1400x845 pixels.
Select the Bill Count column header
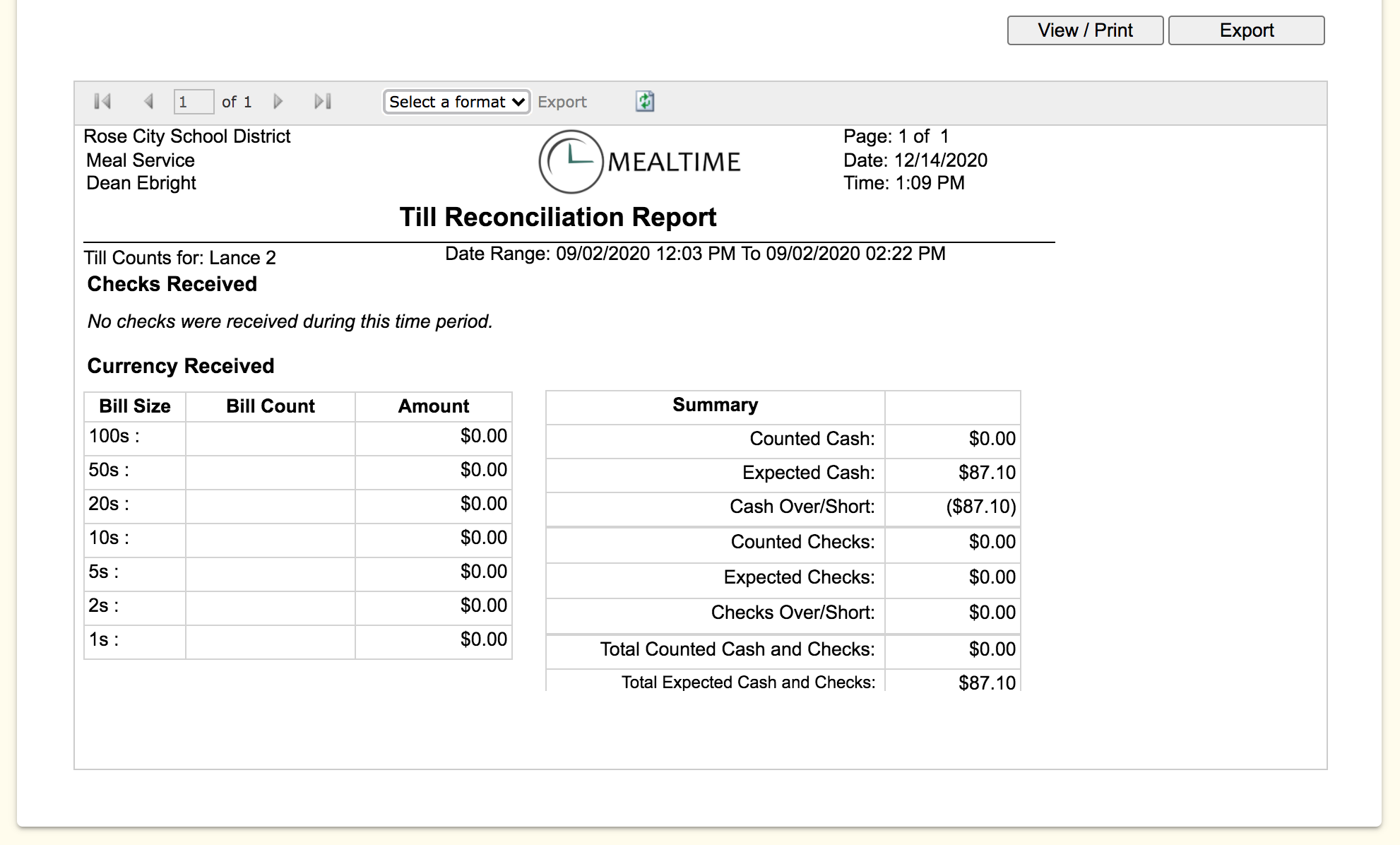[x=270, y=406]
